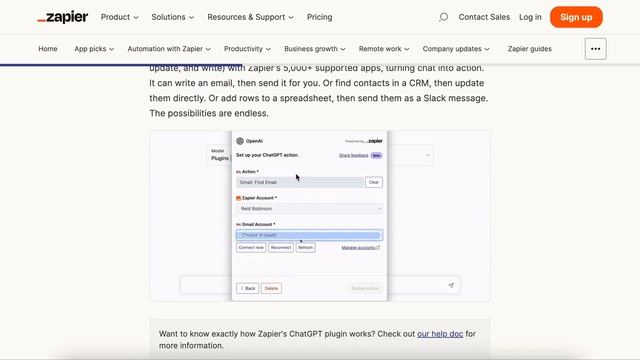Click Contact Sales link
Image resolution: width=640 pixels, height=360 pixels.
pos(484,17)
